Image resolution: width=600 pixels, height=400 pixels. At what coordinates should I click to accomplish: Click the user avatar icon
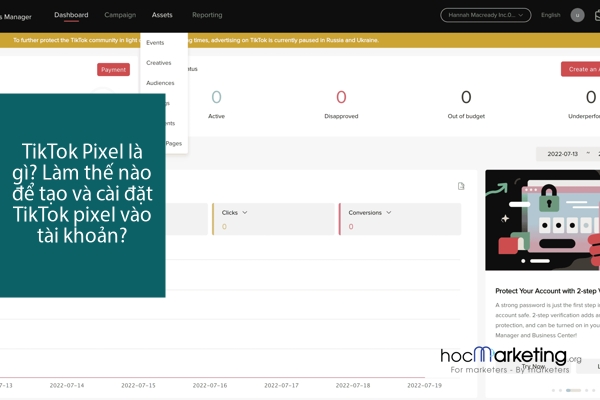coord(577,15)
